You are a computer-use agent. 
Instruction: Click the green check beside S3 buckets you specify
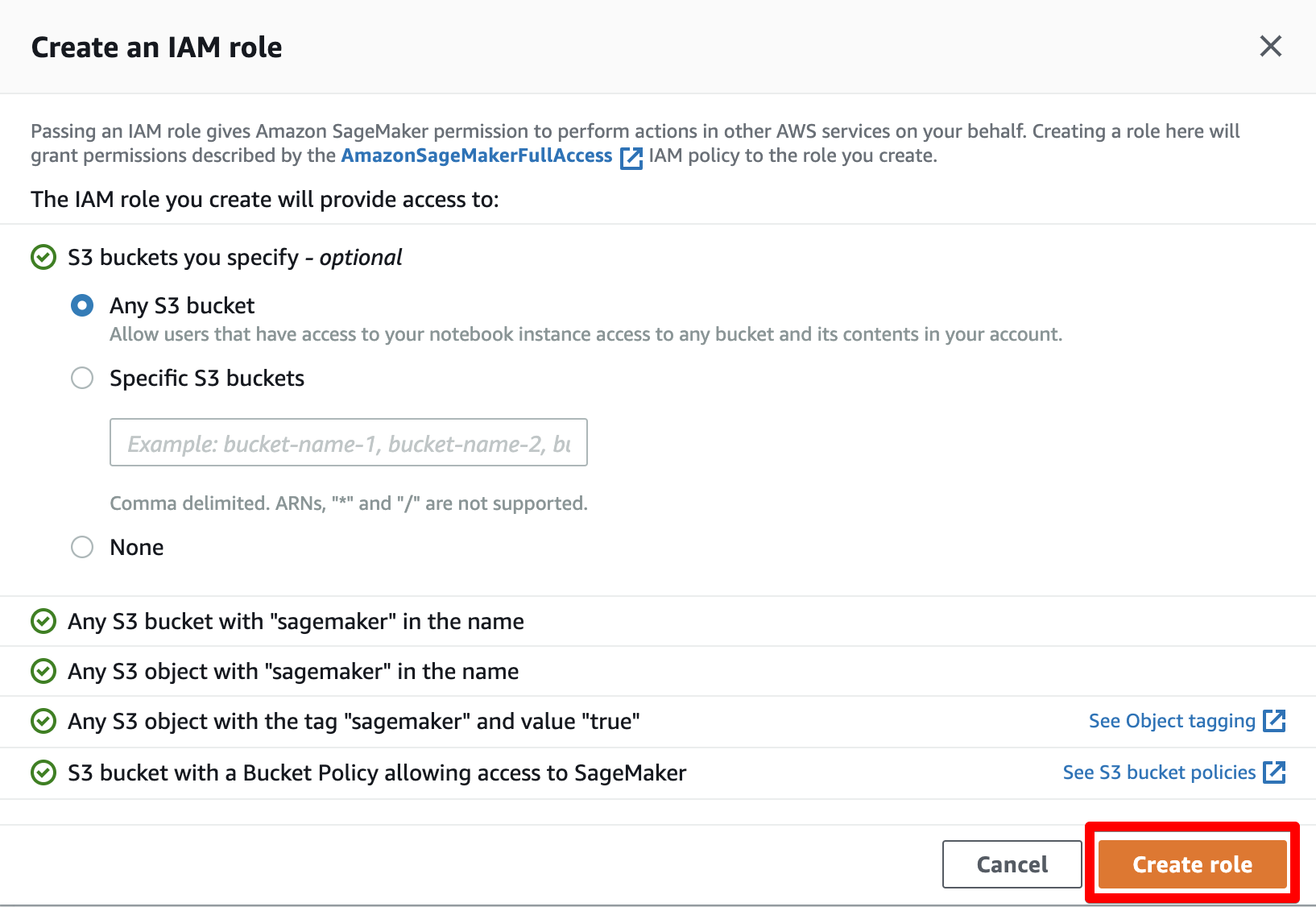pos(43,257)
